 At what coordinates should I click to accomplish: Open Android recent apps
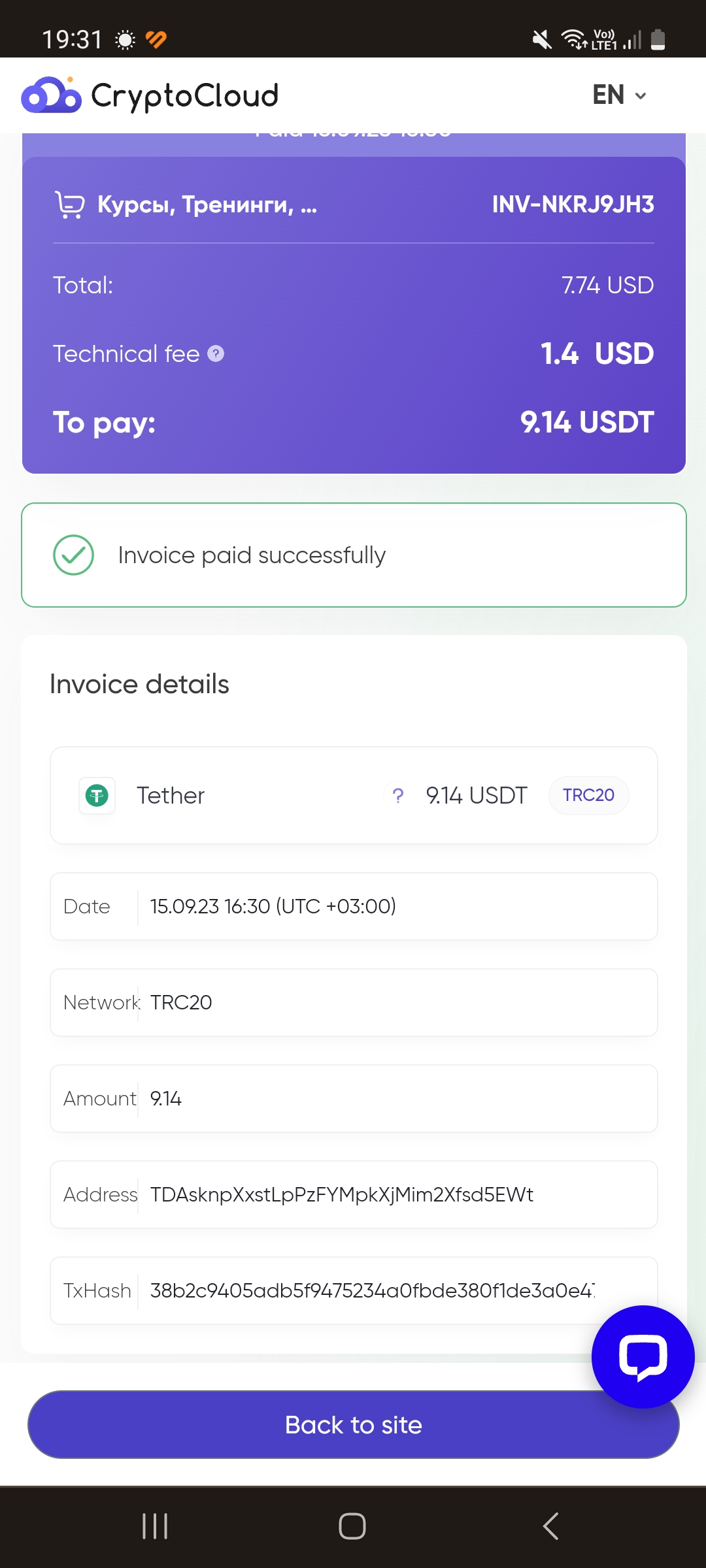(155, 1526)
